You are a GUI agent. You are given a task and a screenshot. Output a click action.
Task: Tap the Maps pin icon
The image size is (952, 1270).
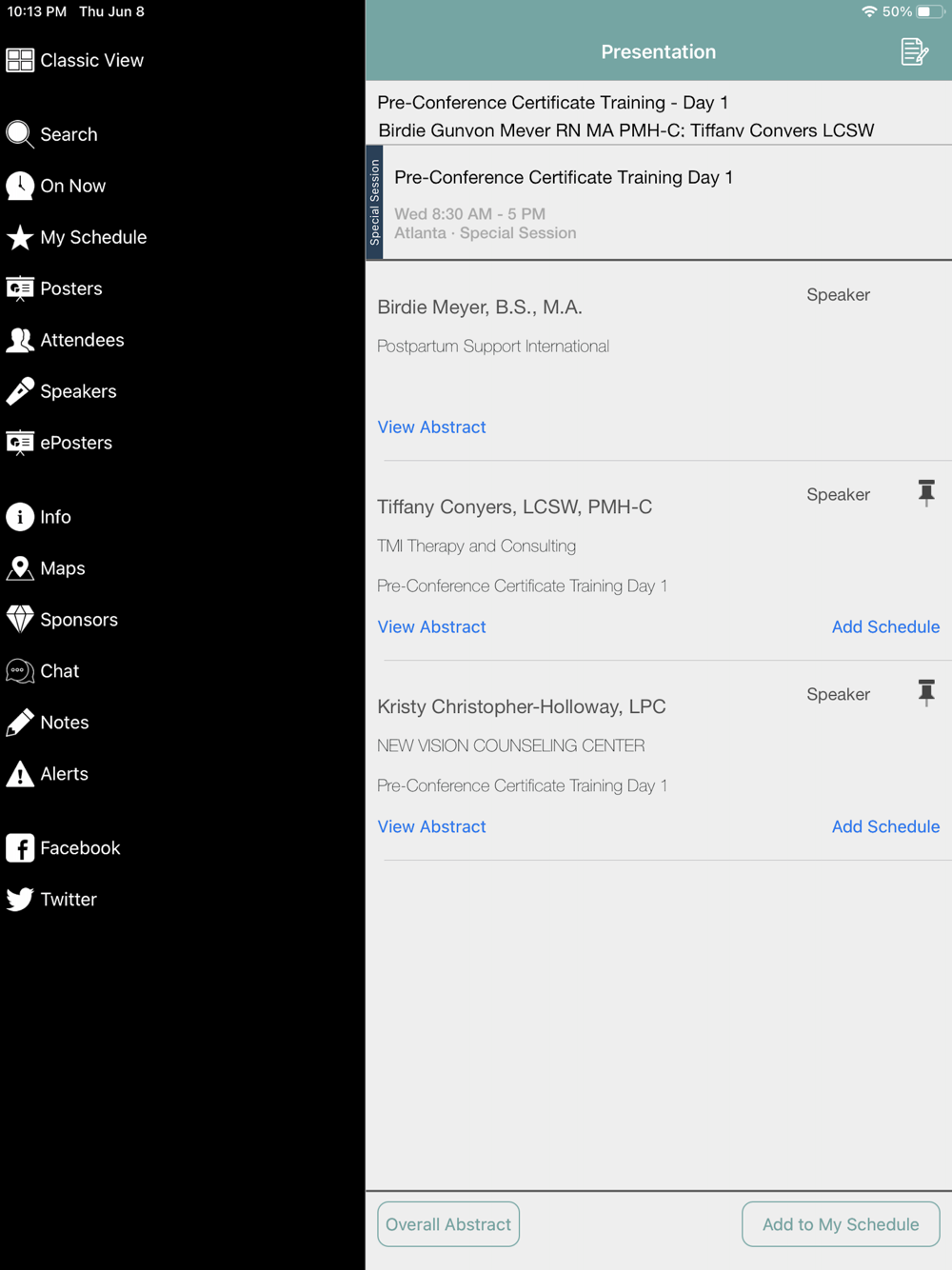[20, 568]
